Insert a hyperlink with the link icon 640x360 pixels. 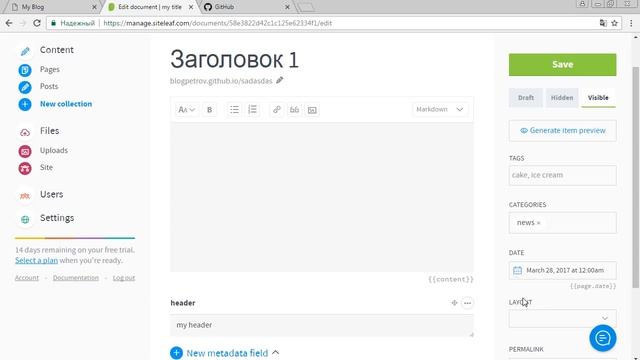coord(277,109)
